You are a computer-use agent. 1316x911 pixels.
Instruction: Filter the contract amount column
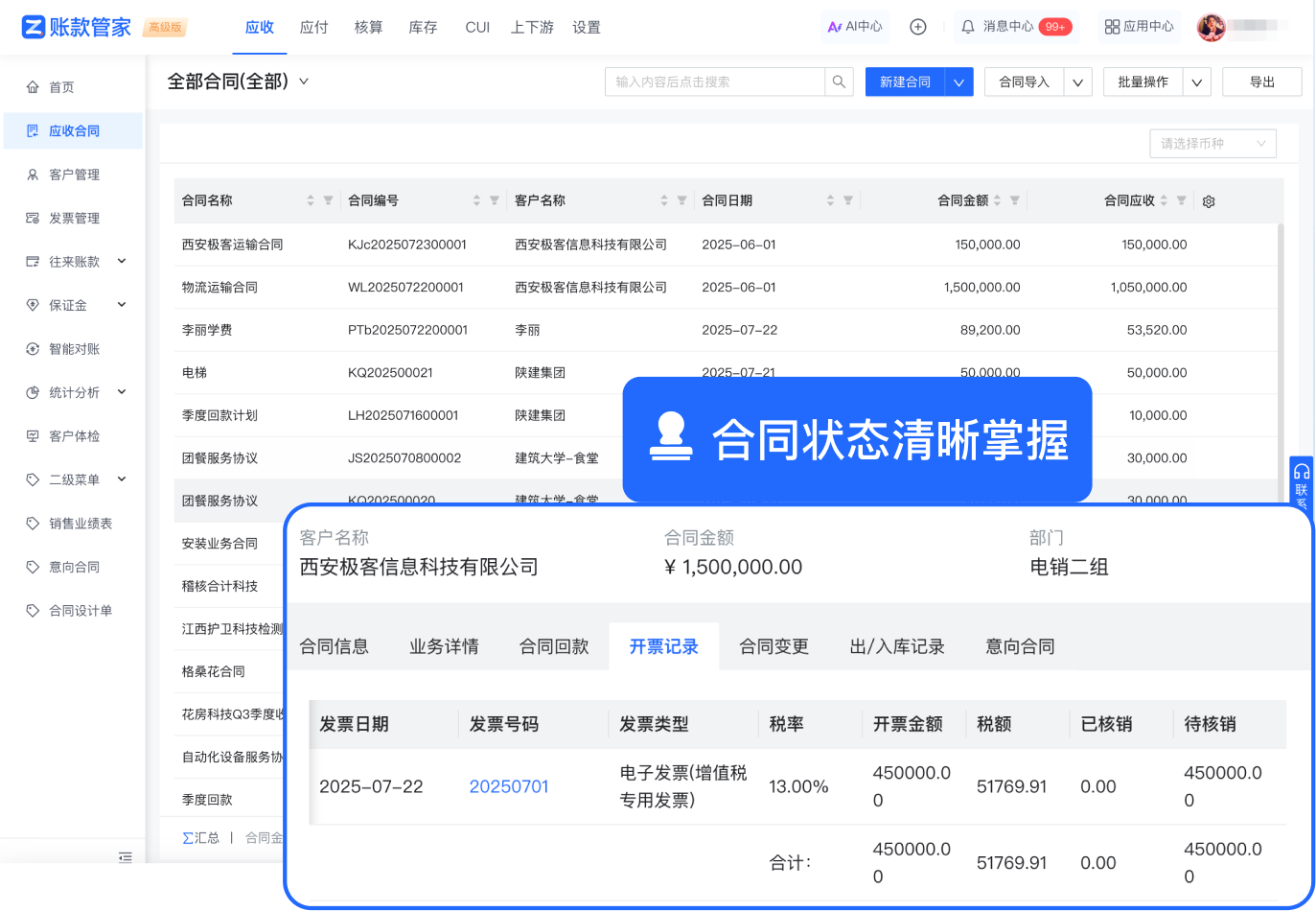1015,200
